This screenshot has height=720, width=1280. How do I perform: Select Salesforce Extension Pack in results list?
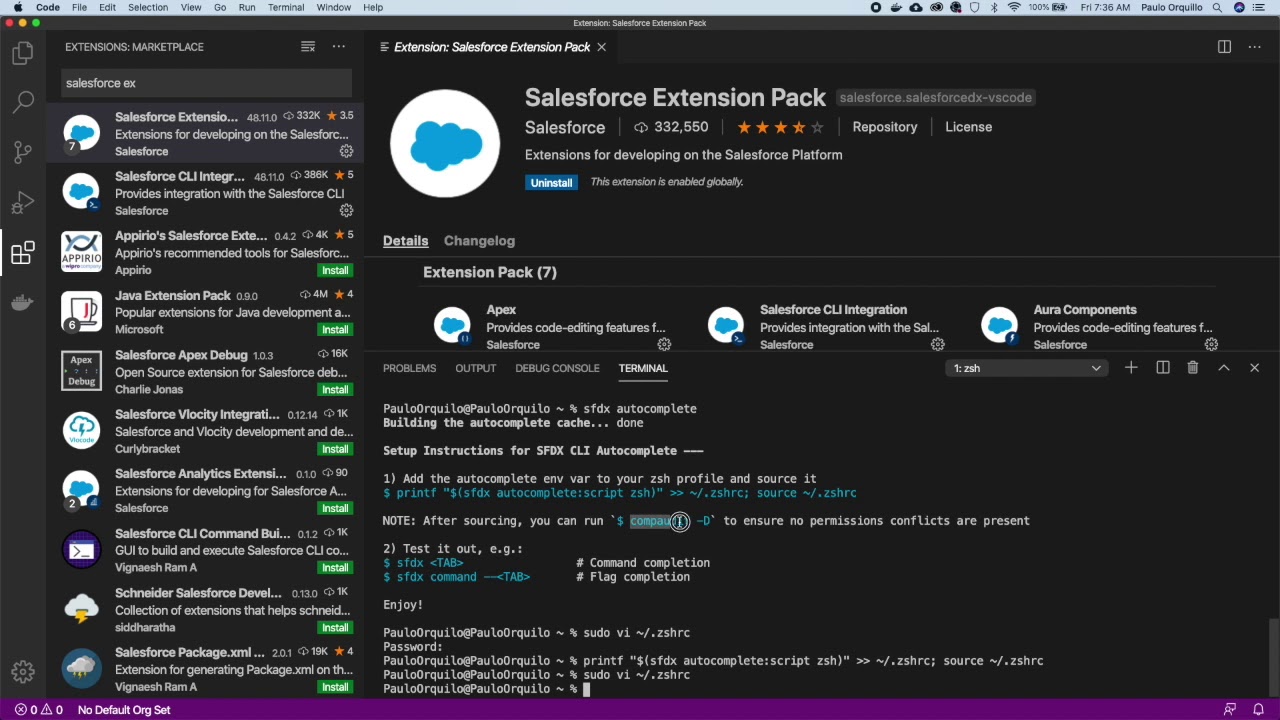point(205,134)
